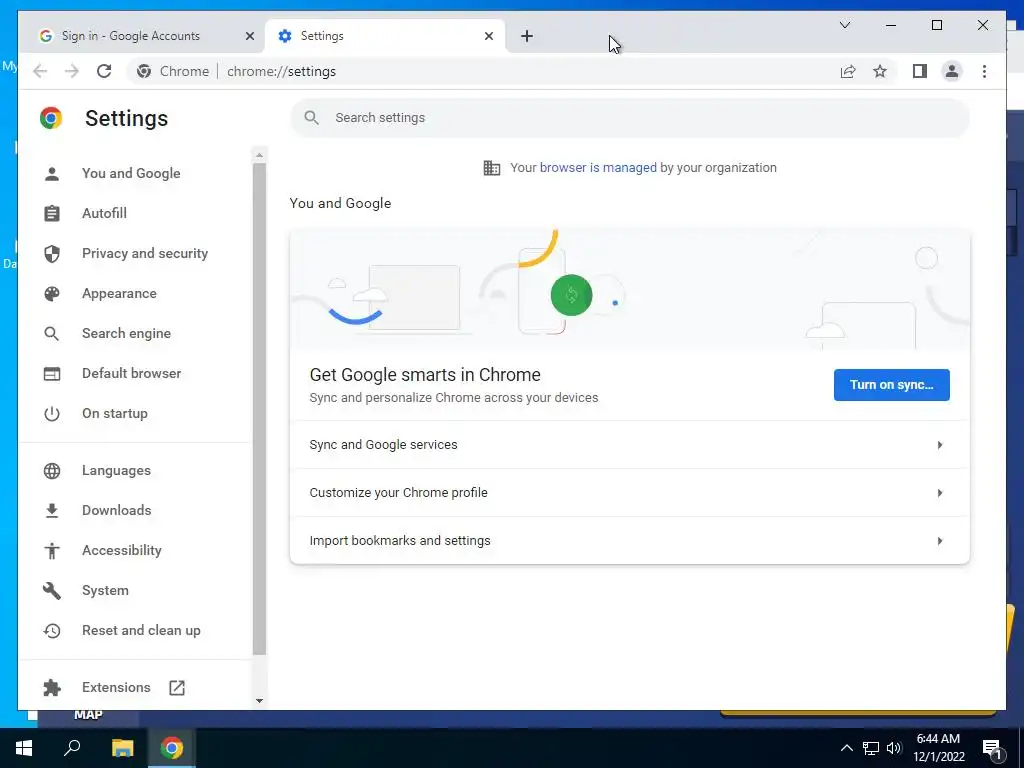Select the Settings tab
Screen dimensions: 1024x768
[385, 36]
